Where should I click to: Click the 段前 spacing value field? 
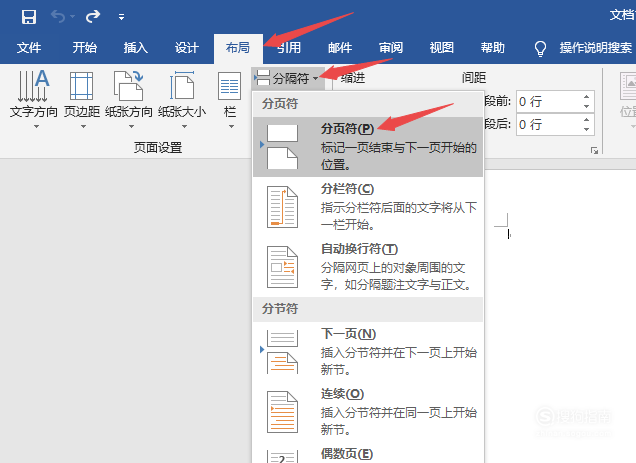click(x=548, y=101)
